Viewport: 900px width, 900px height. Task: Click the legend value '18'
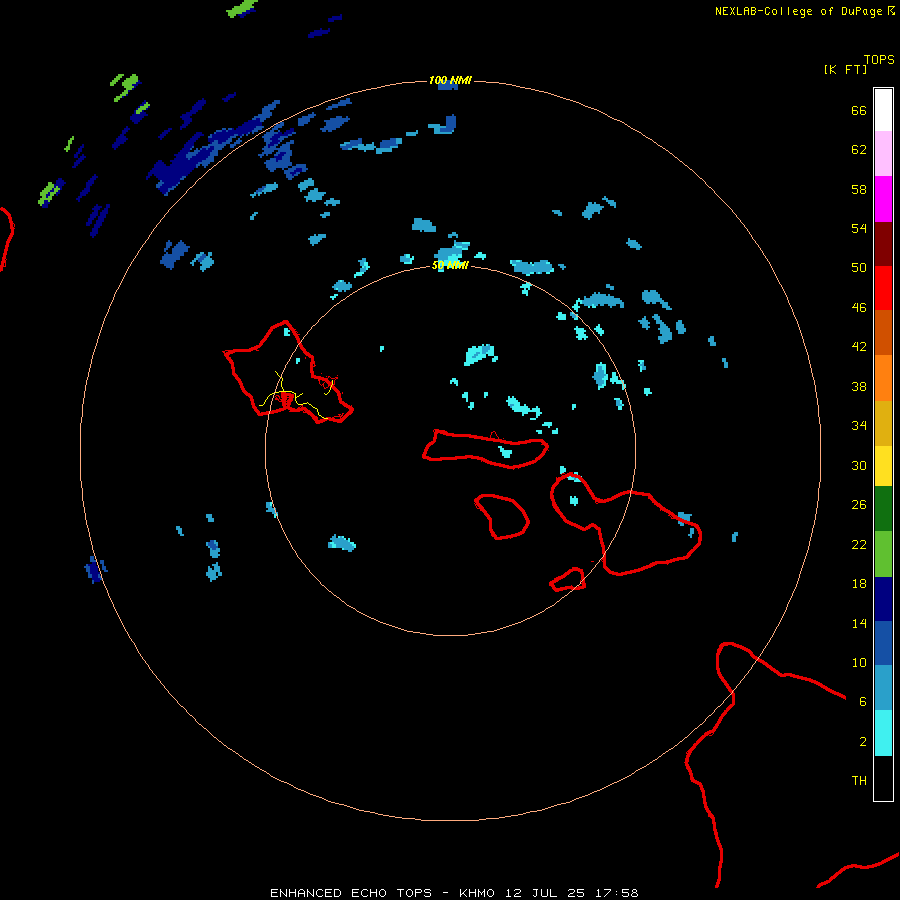[859, 584]
